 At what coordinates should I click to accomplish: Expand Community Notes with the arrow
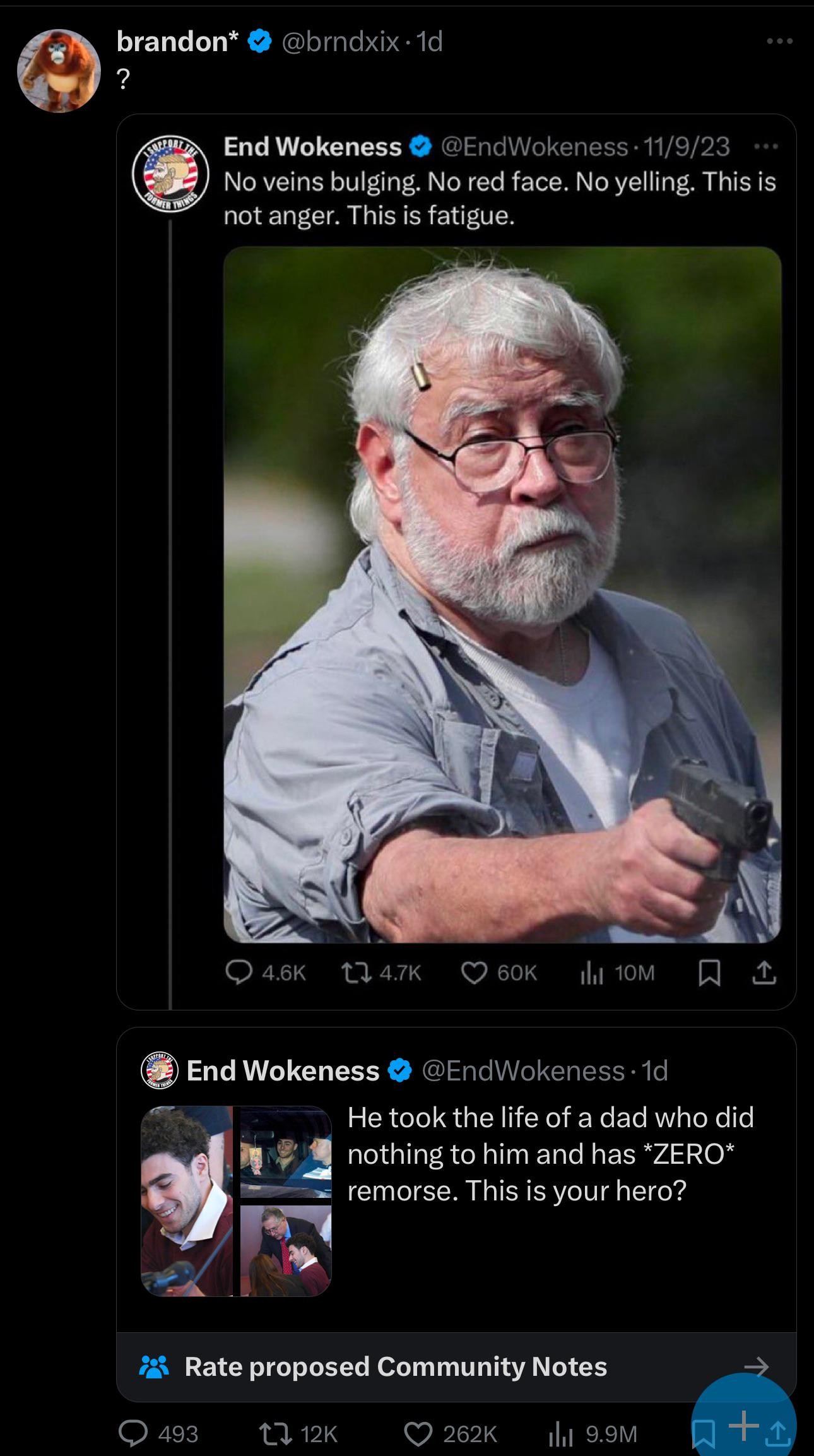click(x=756, y=1366)
